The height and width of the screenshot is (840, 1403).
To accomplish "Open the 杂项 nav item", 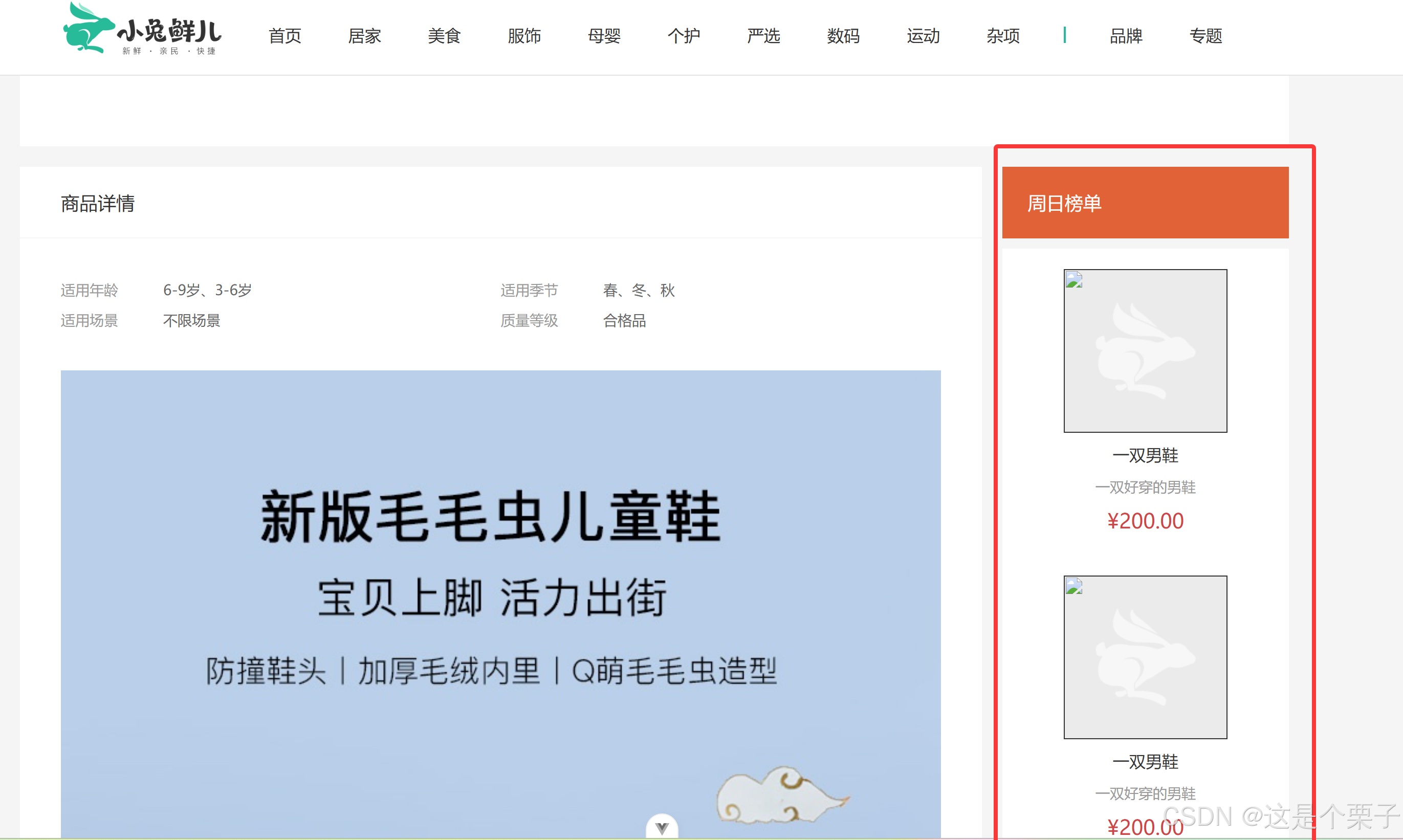I will pos(1003,36).
